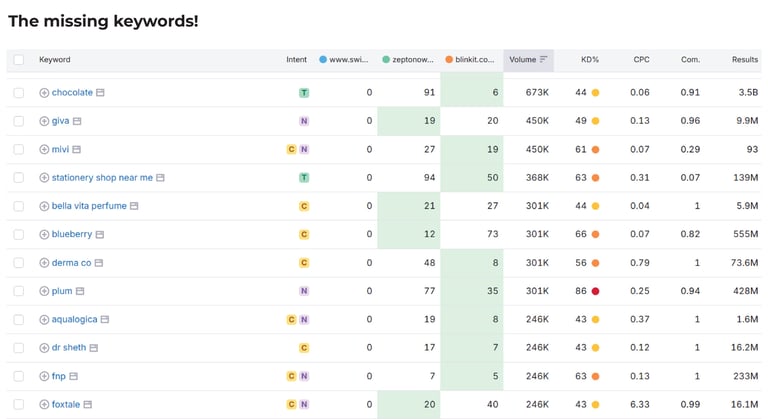Viewport: 768px width, 419px height.
Task: Click the SERP icon next to bella vita perfume
Action: point(134,206)
